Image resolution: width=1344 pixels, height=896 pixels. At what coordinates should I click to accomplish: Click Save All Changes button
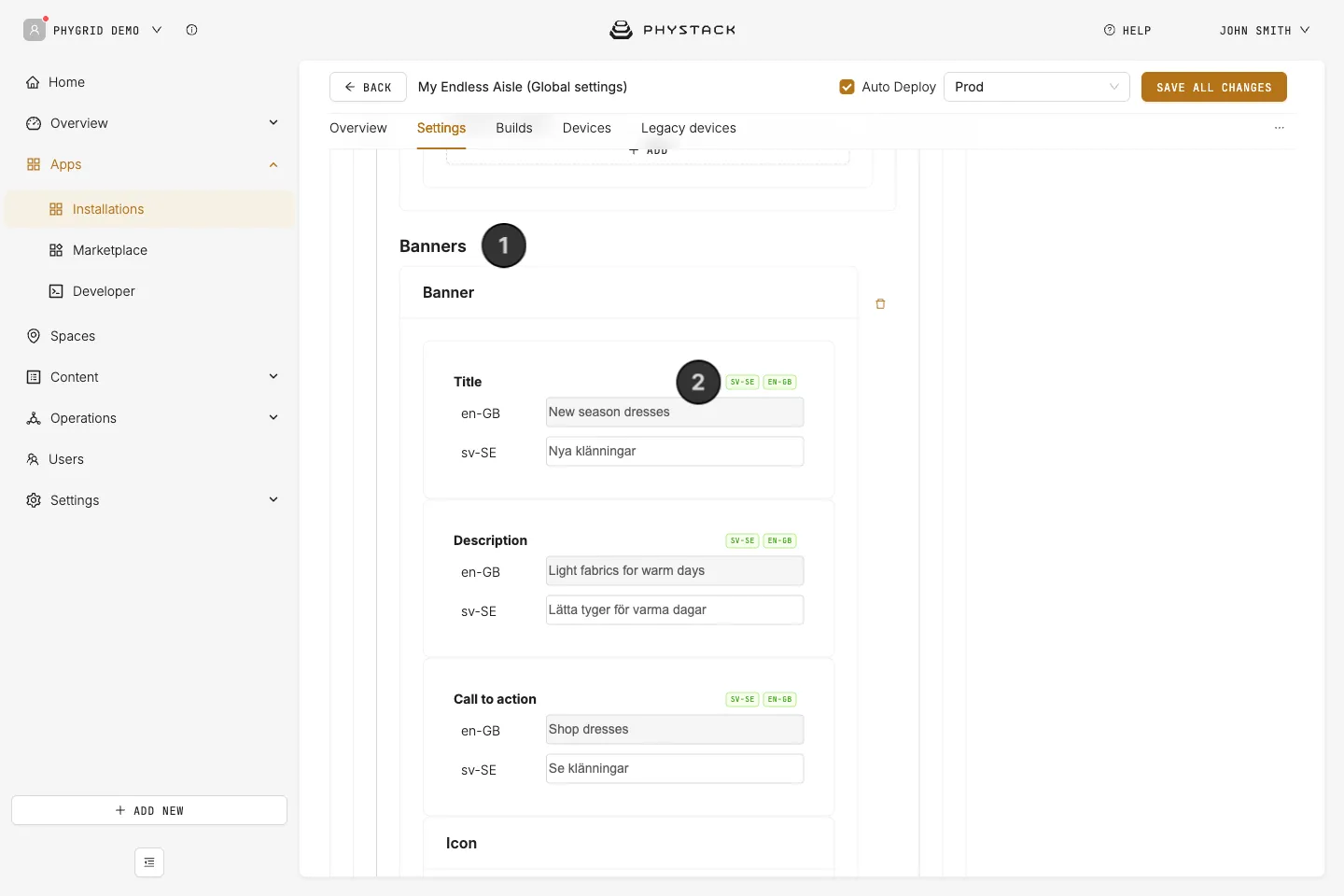[1213, 87]
